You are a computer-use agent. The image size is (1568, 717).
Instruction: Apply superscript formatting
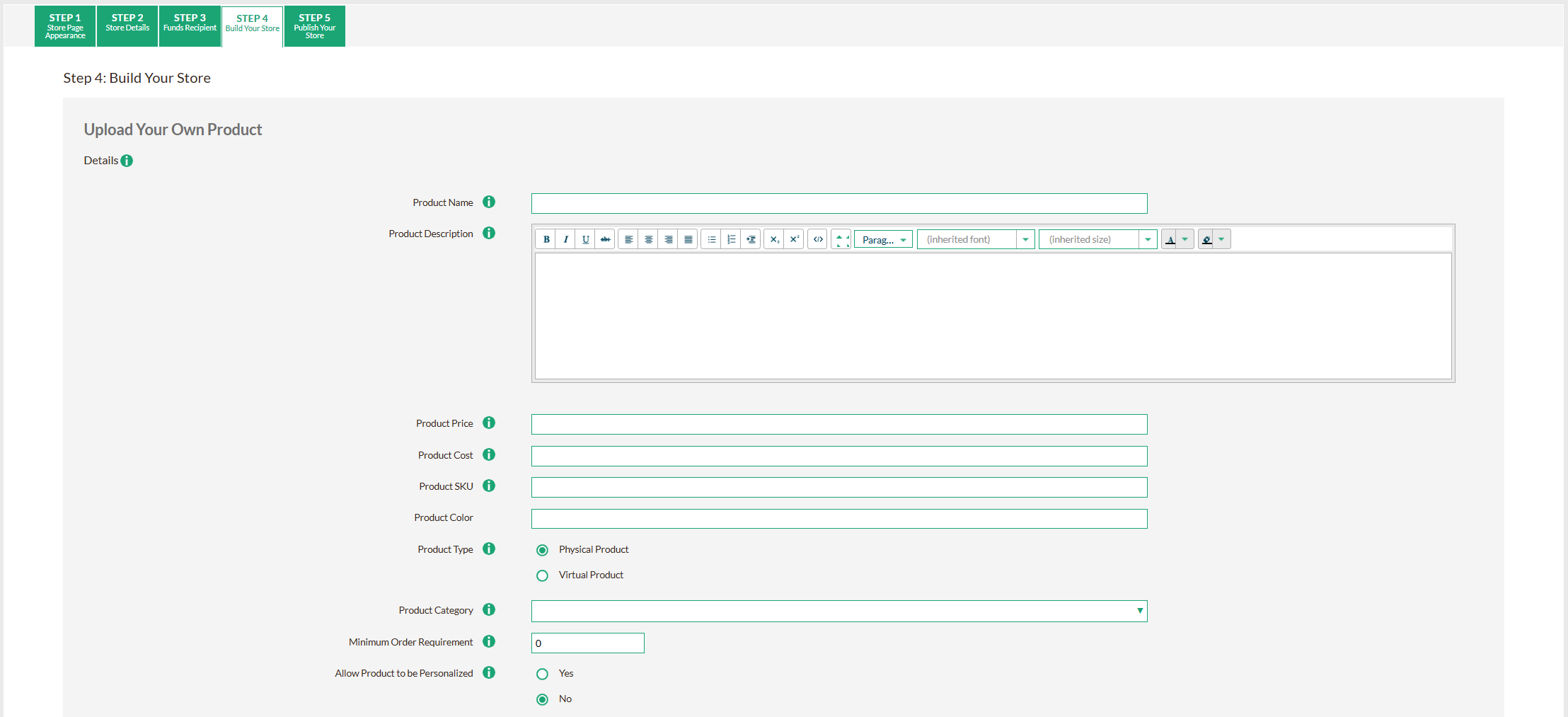click(x=794, y=239)
